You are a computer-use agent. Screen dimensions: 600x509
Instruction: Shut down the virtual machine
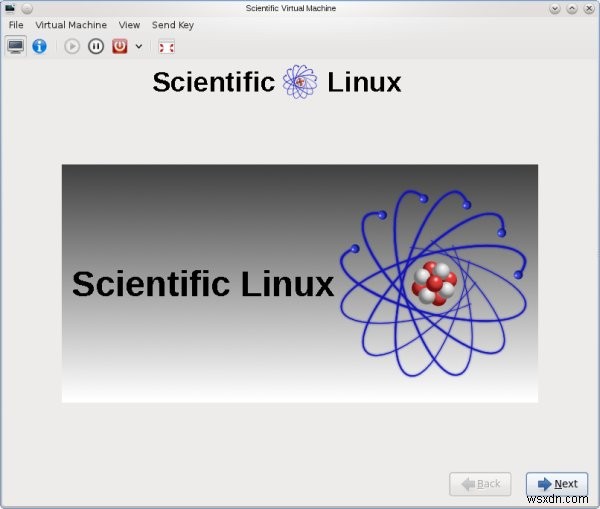pos(120,47)
